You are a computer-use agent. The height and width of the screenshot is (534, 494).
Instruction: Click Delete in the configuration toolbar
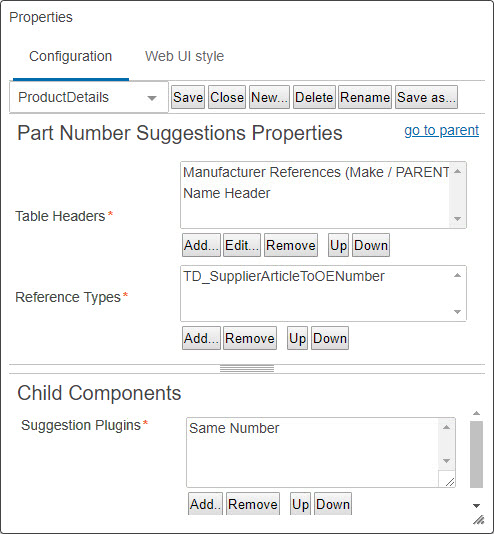tap(314, 97)
